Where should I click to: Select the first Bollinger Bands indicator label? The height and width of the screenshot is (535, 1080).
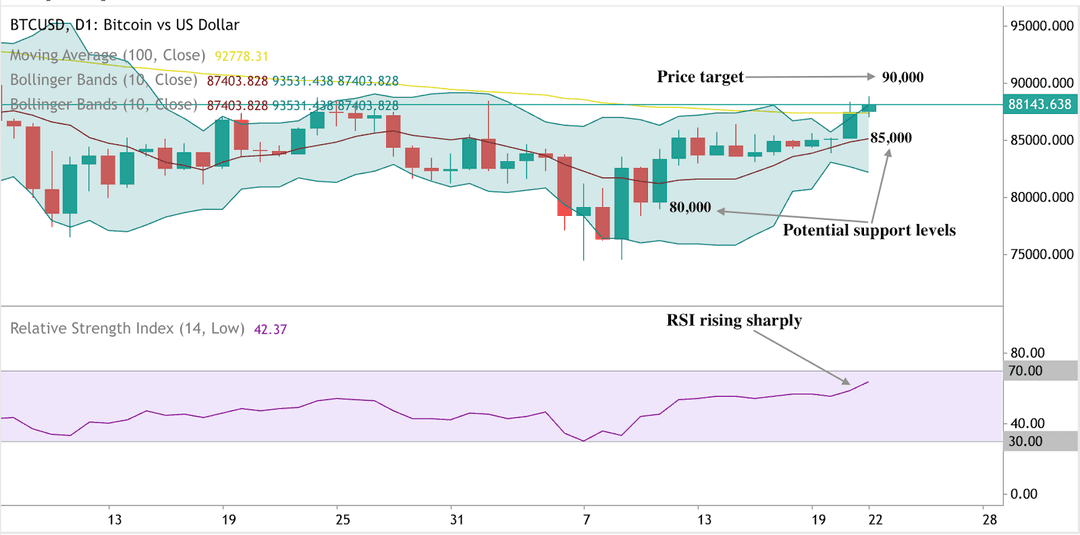104,81
